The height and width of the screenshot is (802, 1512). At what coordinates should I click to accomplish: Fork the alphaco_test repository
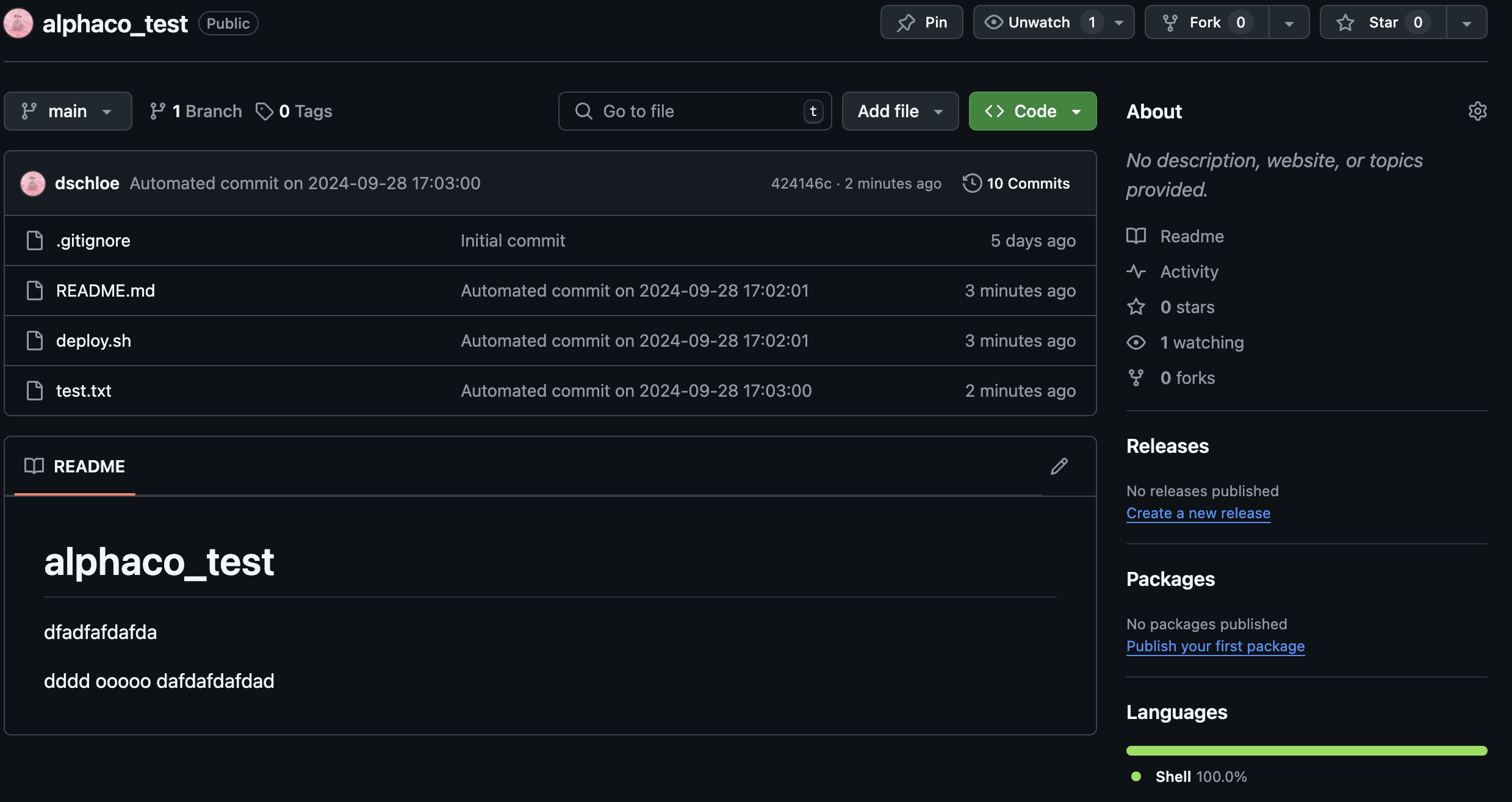[1207, 23]
